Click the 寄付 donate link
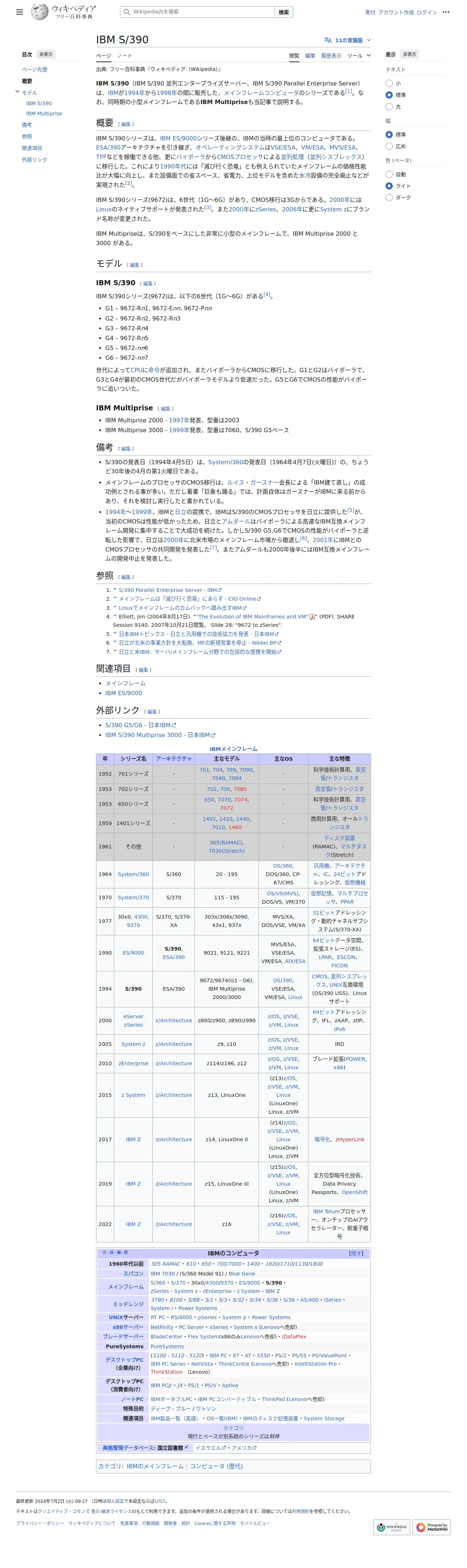The image size is (467, 1568). [370, 12]
